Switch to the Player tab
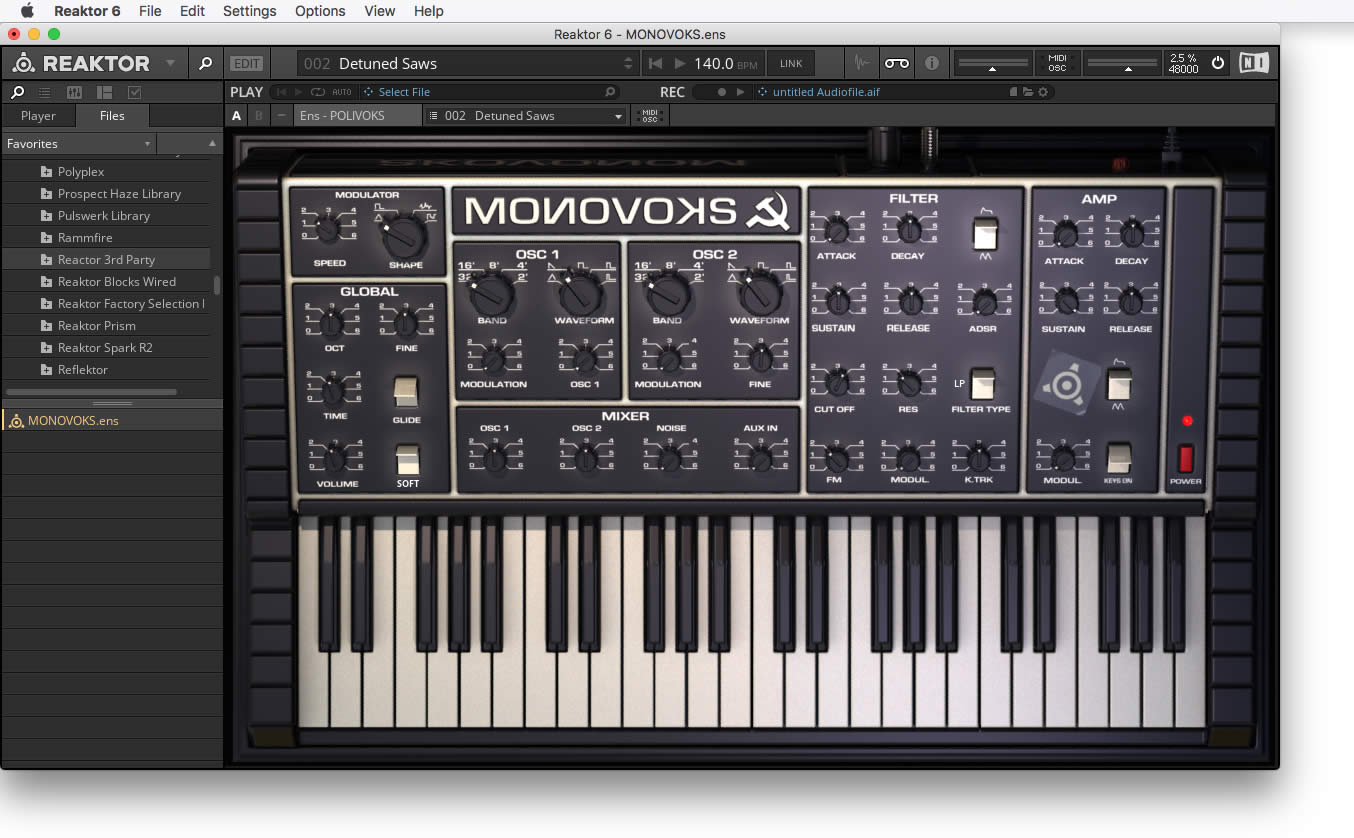This screenshot has width=1354, height=838. (38, 115)
